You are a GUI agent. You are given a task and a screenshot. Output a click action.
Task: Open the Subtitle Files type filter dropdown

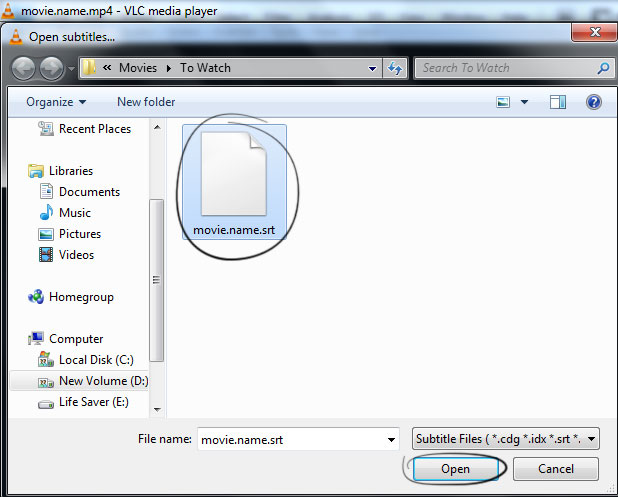click(505, 439)
